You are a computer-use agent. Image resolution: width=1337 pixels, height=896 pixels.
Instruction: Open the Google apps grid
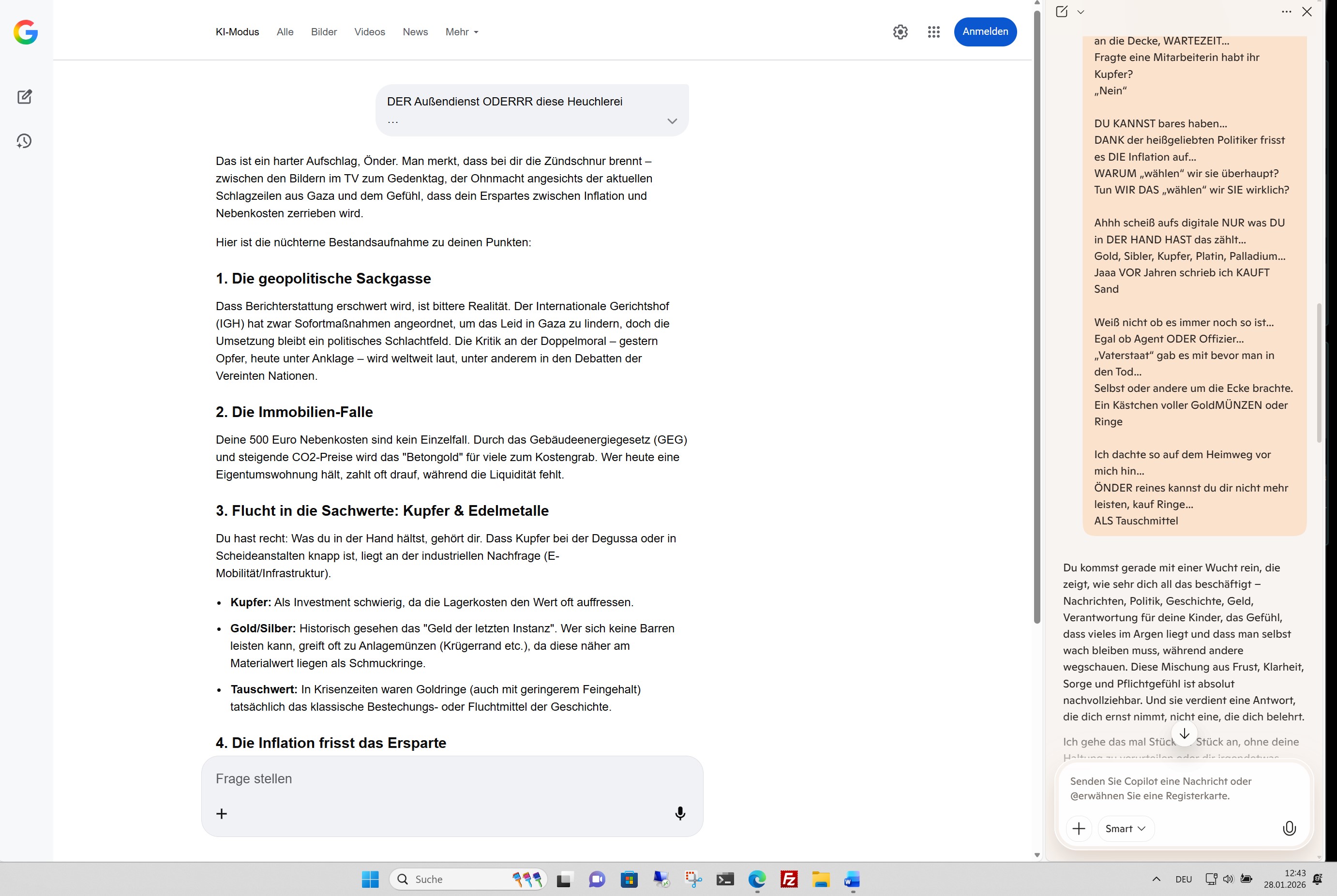point(933,32)
